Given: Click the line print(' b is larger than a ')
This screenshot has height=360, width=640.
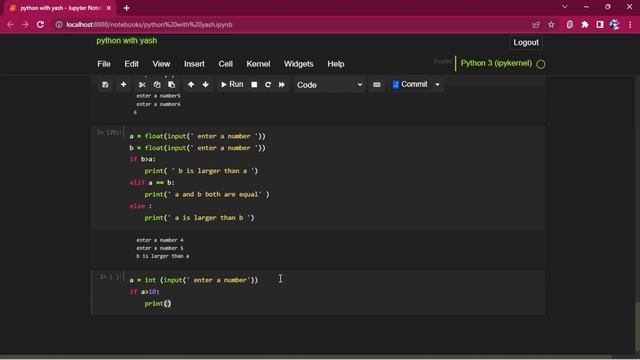Looking at the screenshot, I should (x=201, y=171).
